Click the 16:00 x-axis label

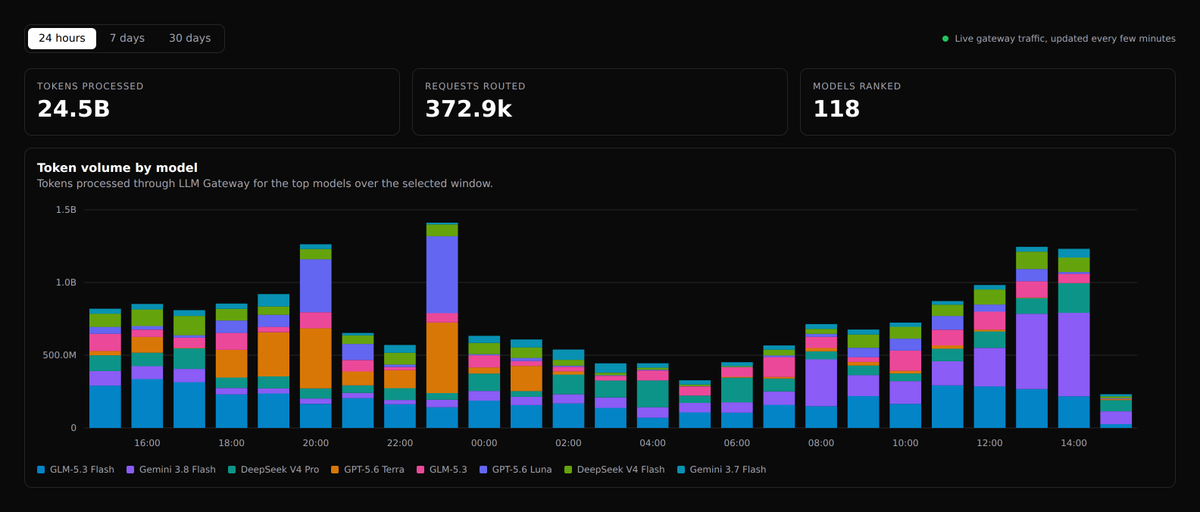tap(147, 443)
